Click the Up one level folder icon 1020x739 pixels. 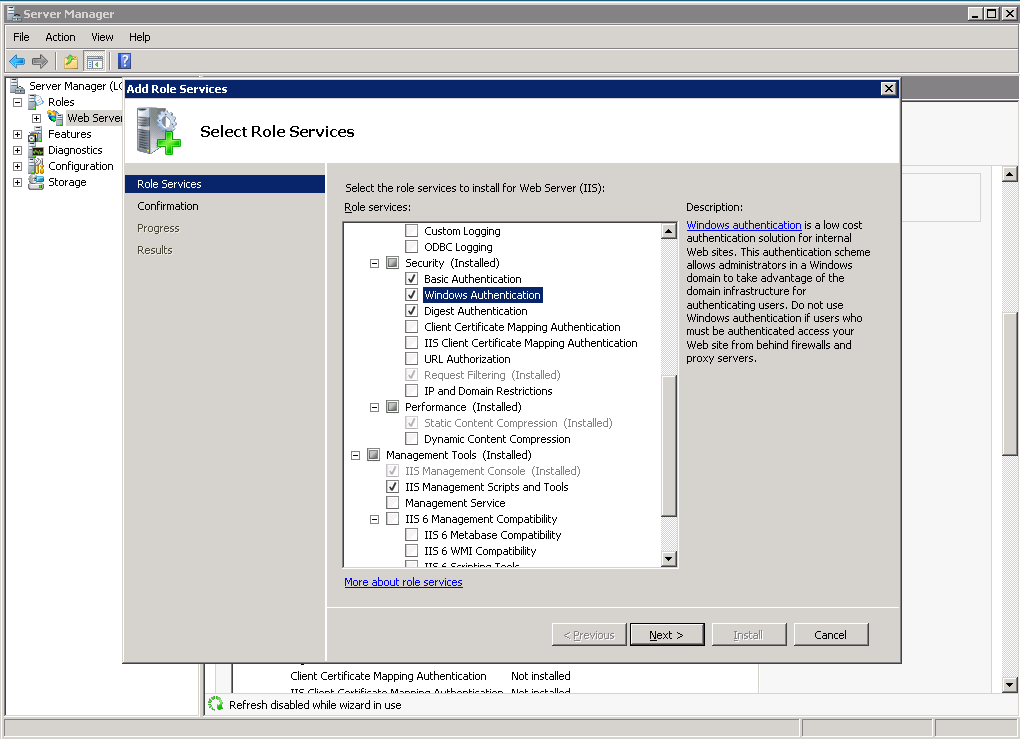click(x=71, y=62)
